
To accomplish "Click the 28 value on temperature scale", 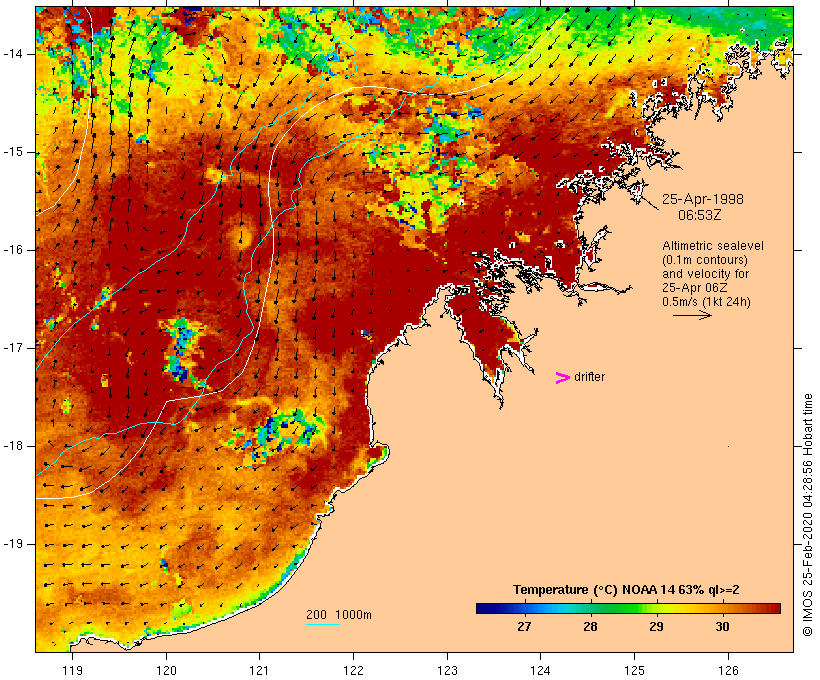I will (590, 626).
